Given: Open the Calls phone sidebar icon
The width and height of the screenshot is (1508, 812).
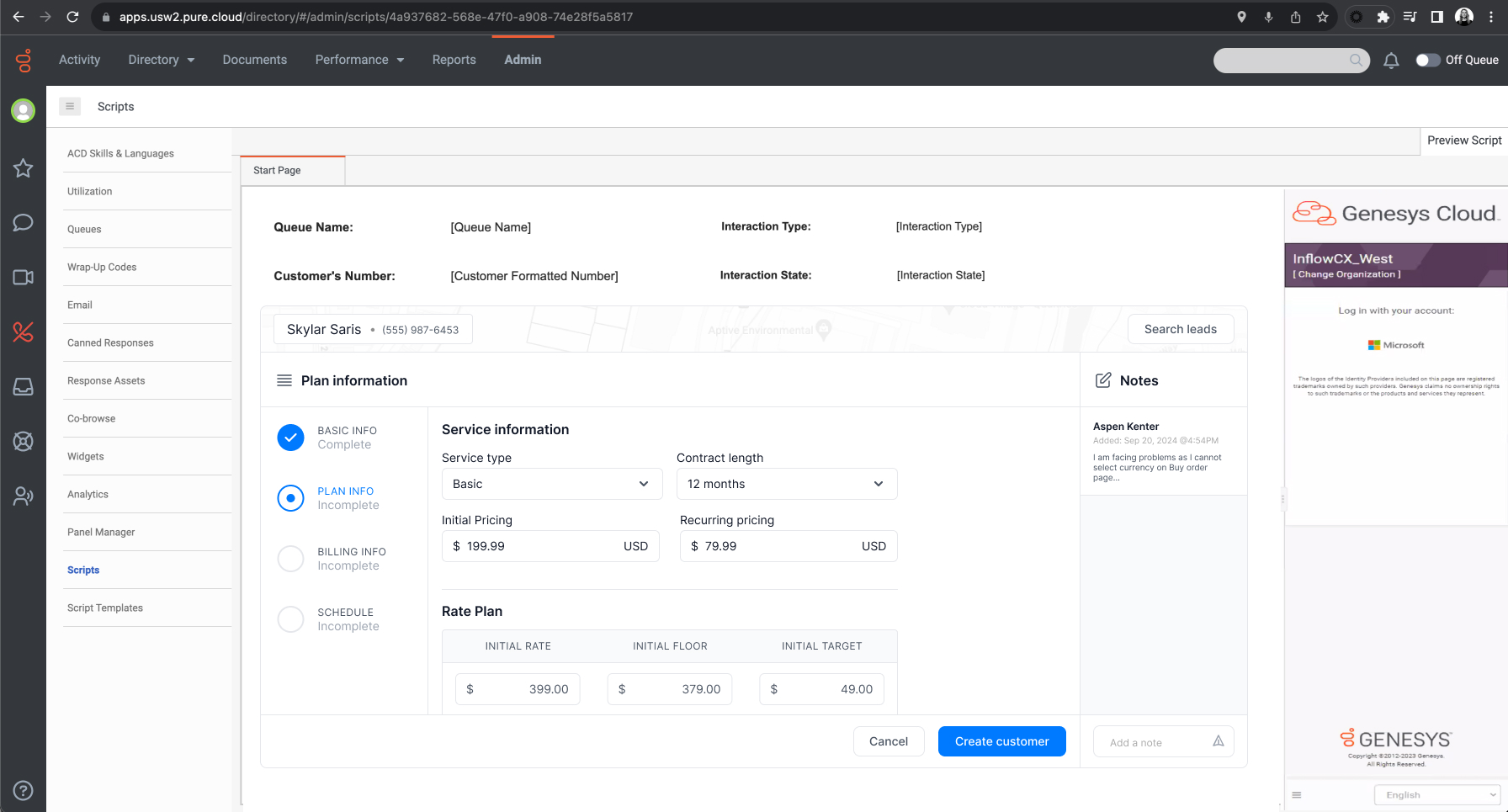Looking at the screenshot, I should (23, 332).
